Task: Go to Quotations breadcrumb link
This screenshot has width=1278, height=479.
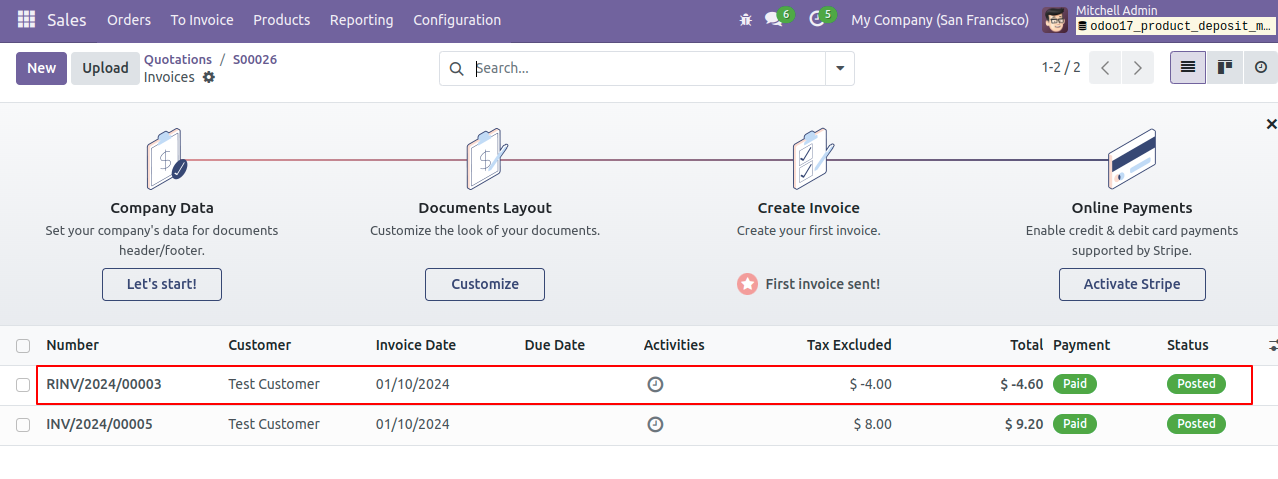Action: click(x=178, y=59)
